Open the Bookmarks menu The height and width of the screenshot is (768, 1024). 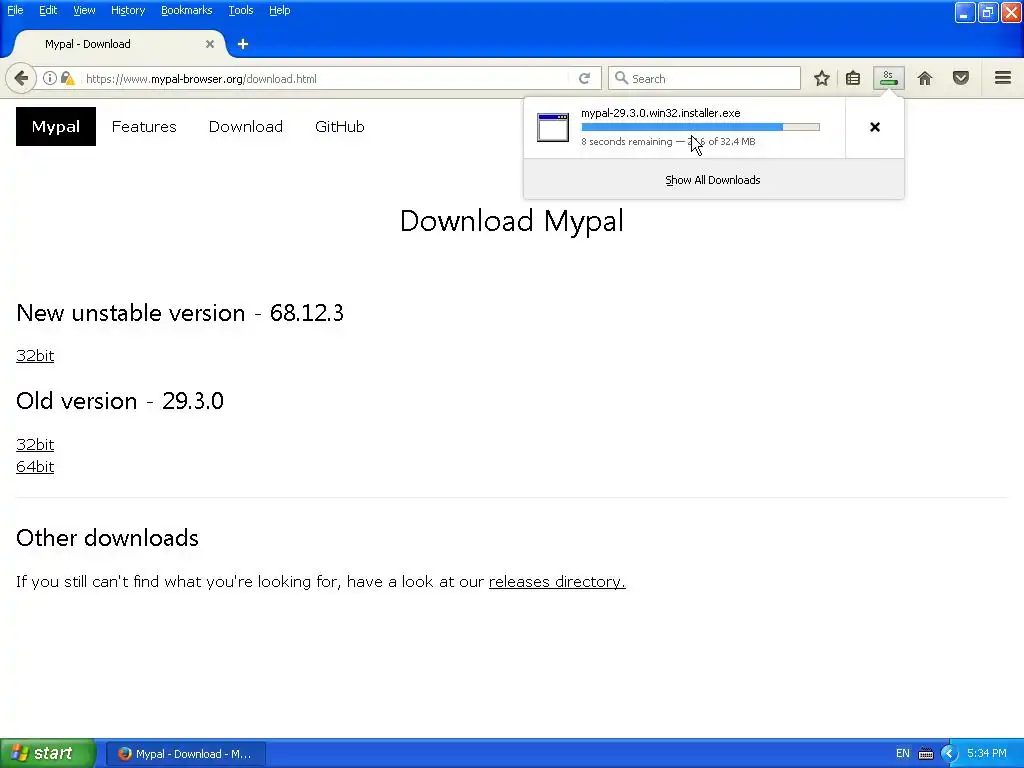click(187, 10)
